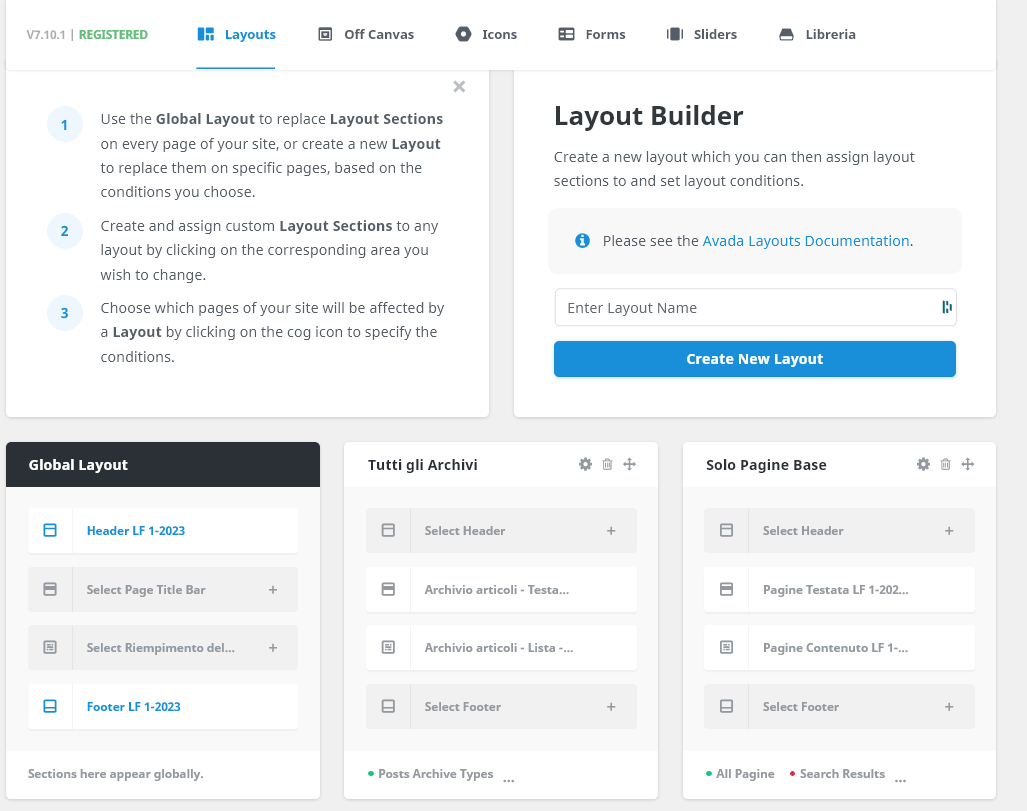Expand the conditions ellipsis under Tutti gli Archivi
Viewport: 1027px width, 811px height.
point(508,775)
